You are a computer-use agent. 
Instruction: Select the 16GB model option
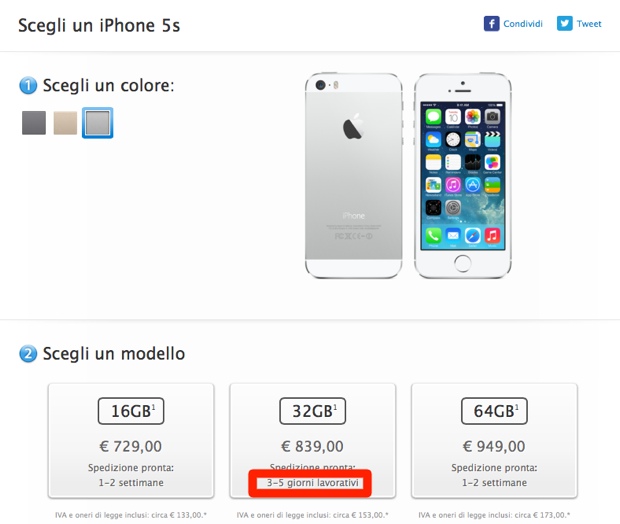[x=131, y=441]
